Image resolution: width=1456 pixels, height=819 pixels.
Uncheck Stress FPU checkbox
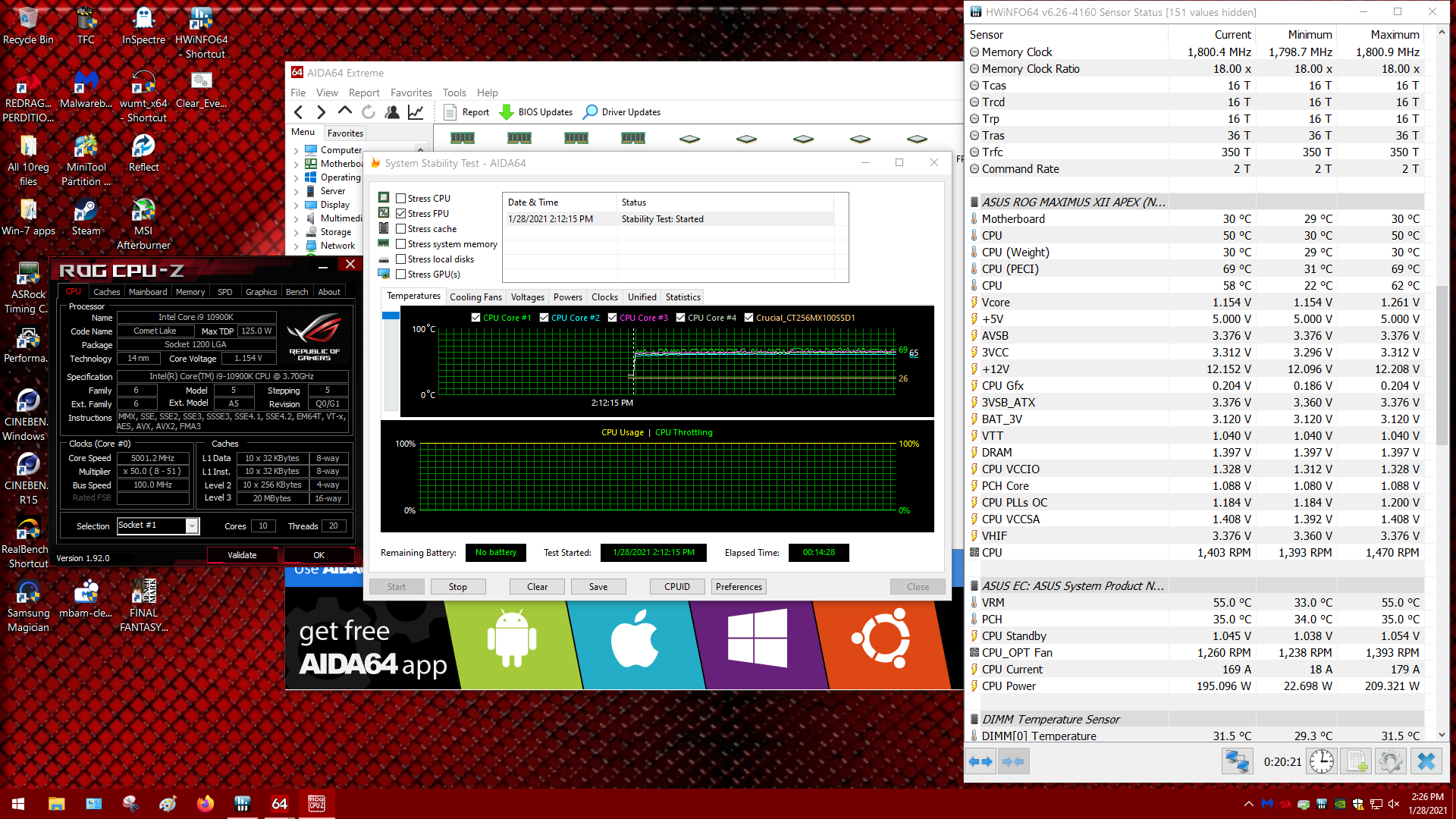pos(401,214)
